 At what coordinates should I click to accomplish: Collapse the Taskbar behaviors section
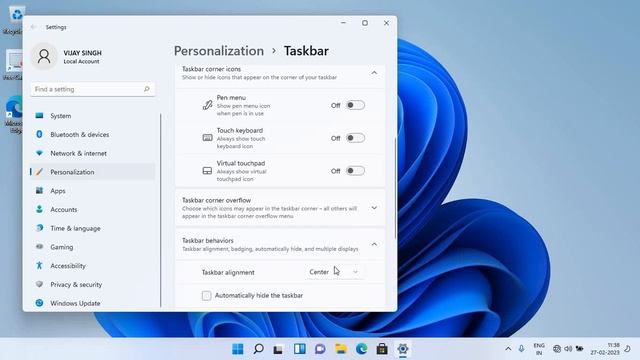click(374, 244)
